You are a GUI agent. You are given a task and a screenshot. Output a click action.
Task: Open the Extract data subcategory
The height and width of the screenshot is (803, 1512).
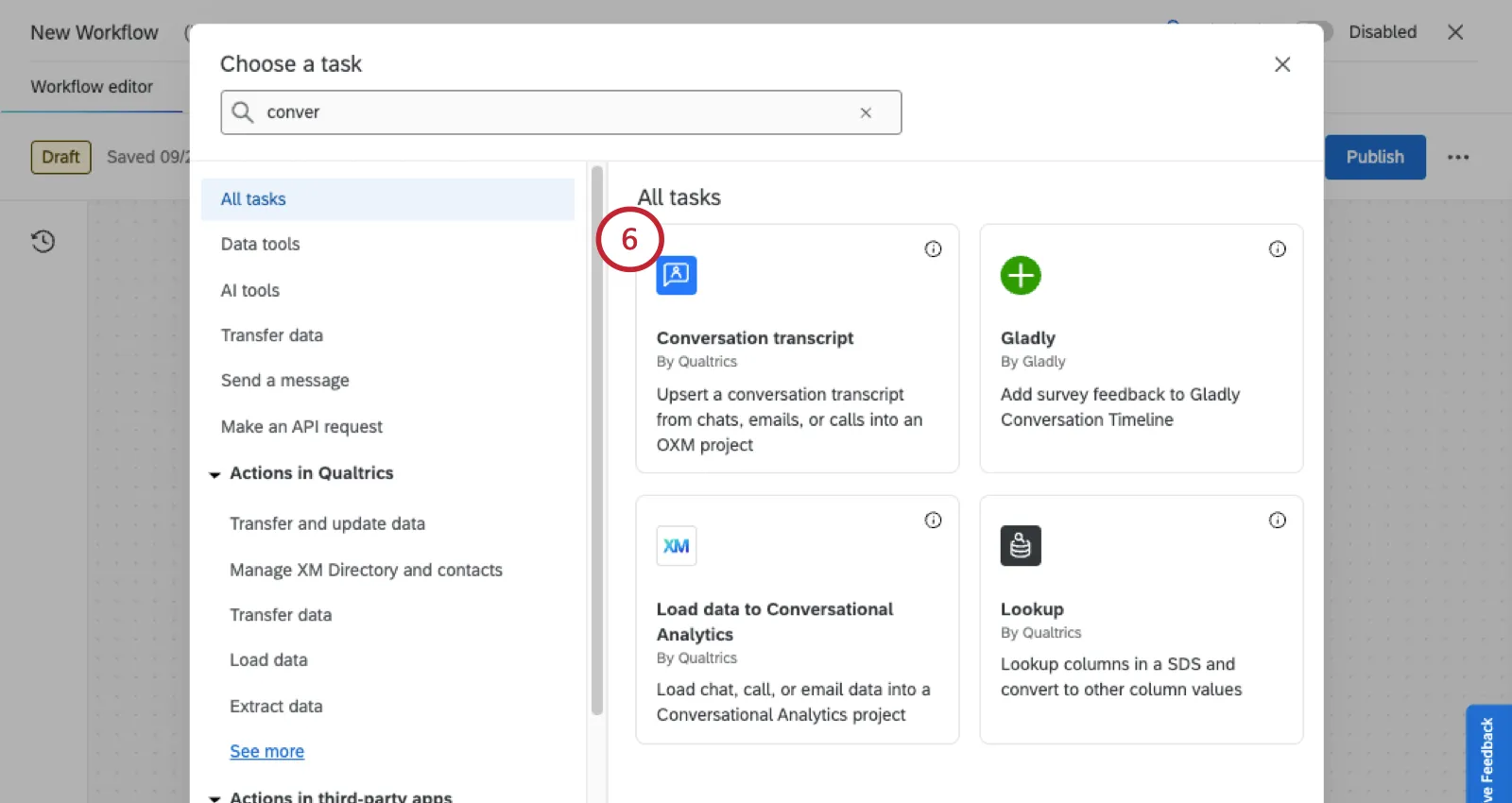[276, 707]
